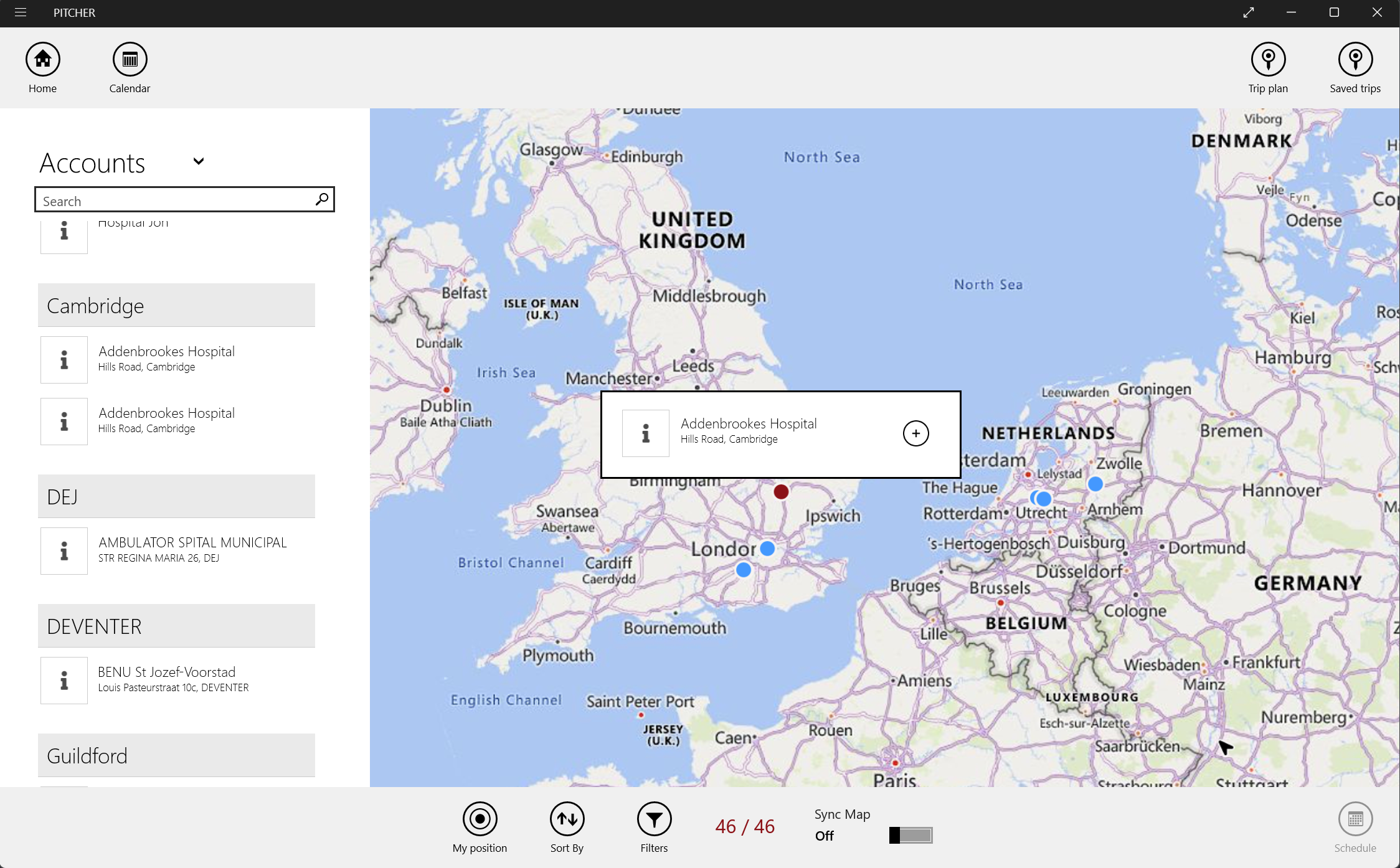Viewport: 1400px width, 868px height.
Task: Toggle Sync Map on or off
Action: tap(908, 835)
